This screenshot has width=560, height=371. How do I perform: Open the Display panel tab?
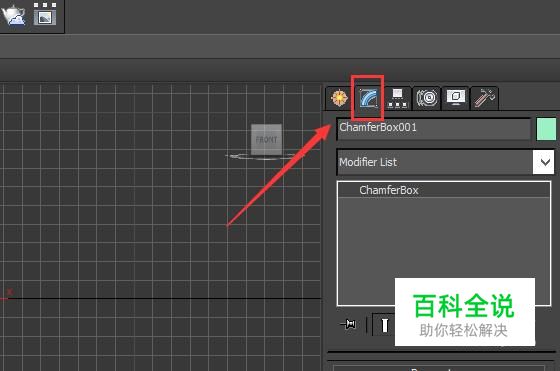tap(455, 98)
